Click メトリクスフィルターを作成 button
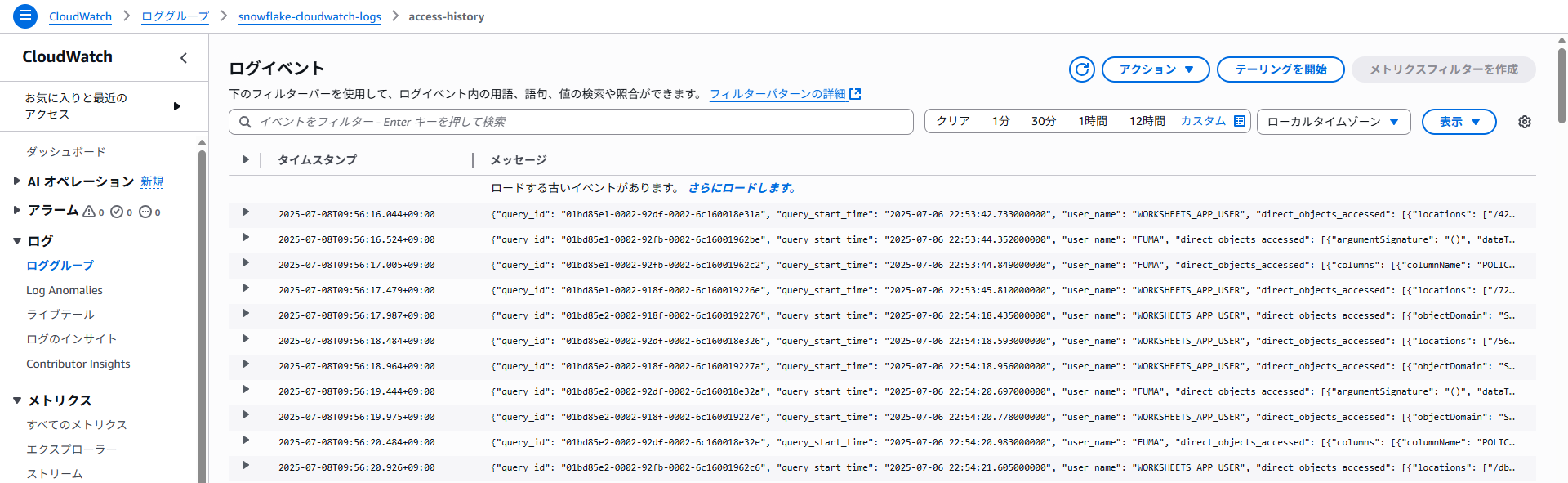The height and width of the screenshot is (483, 1568). point(1444,69)
